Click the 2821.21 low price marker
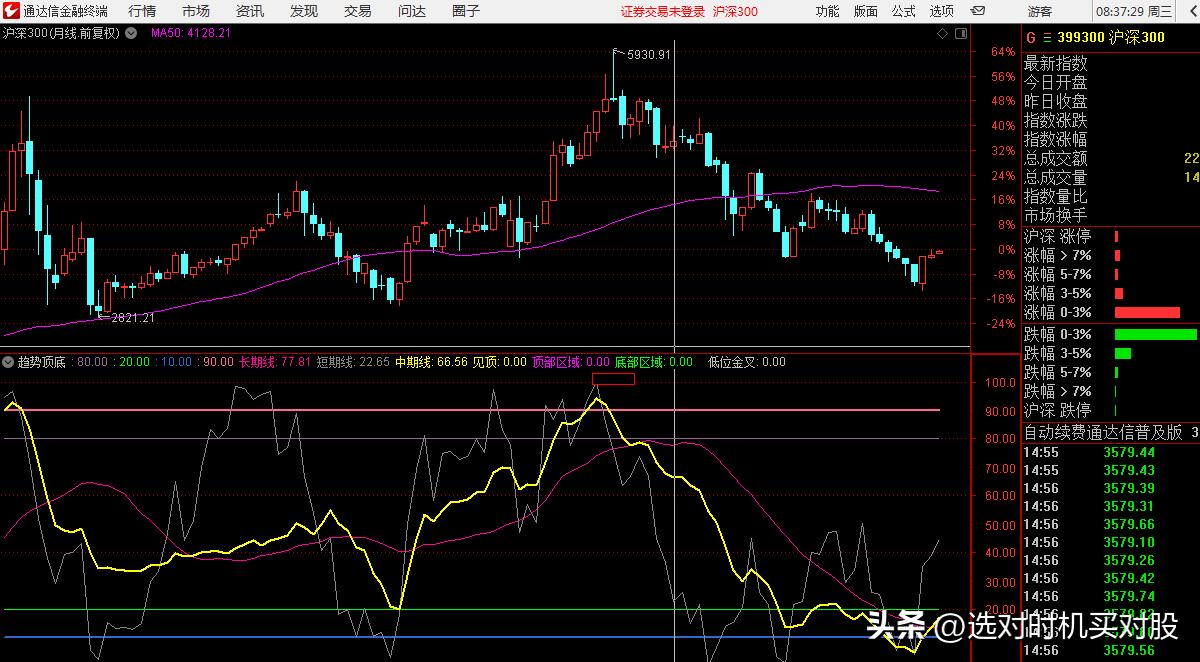This screenshot has width=1200, height=662. [x=132, y=318]
